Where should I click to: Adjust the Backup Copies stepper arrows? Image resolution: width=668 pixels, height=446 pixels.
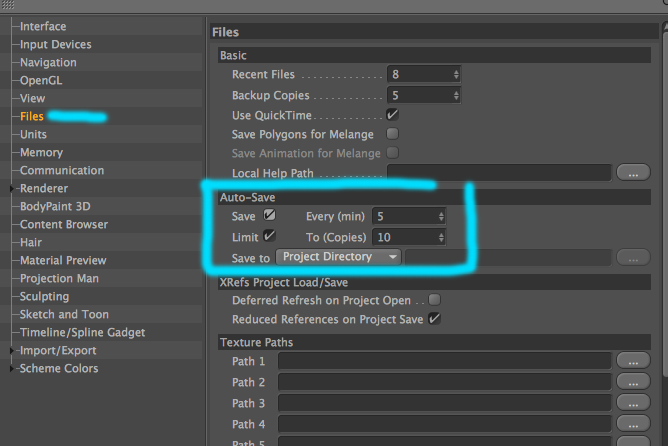(x=456, y=95)
